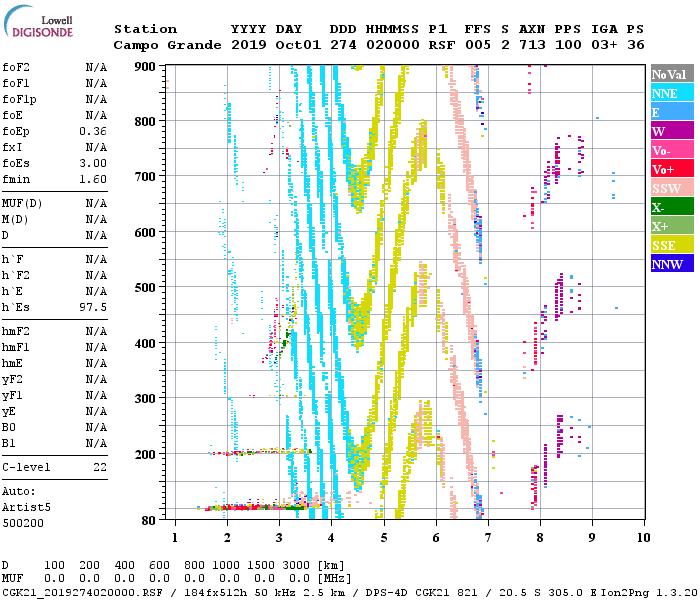
Task: Select the X- dark green swatch
Action: click(x=672, y=207)
